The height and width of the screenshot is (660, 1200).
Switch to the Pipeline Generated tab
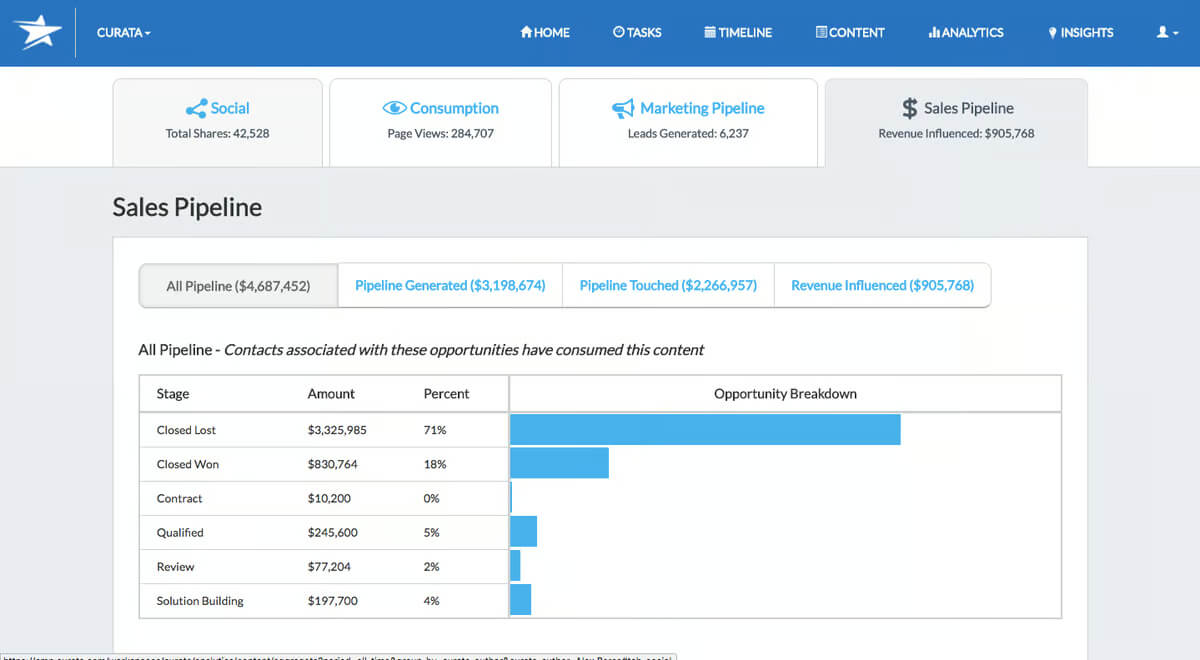pyautogui.click(x=450, y=285)
